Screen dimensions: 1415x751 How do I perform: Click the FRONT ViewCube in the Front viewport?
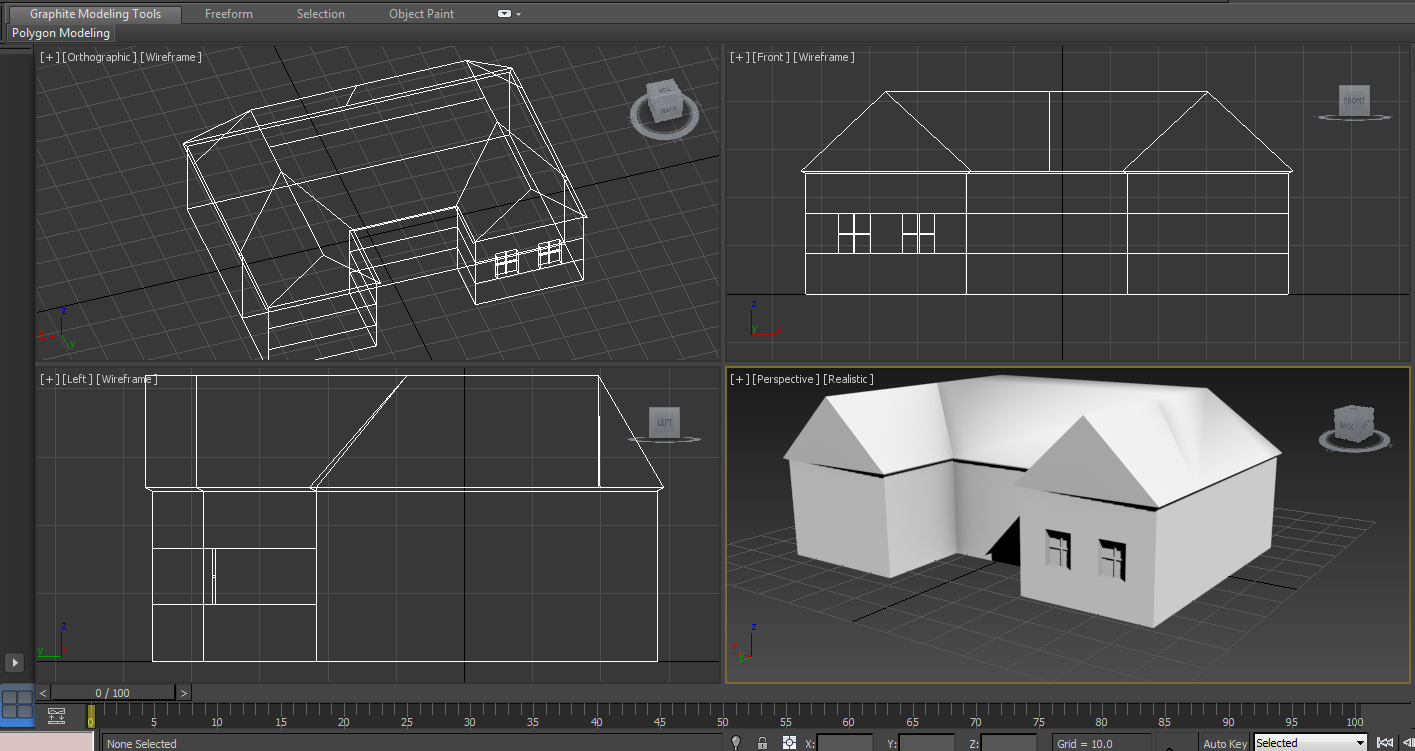(1353, 99)
